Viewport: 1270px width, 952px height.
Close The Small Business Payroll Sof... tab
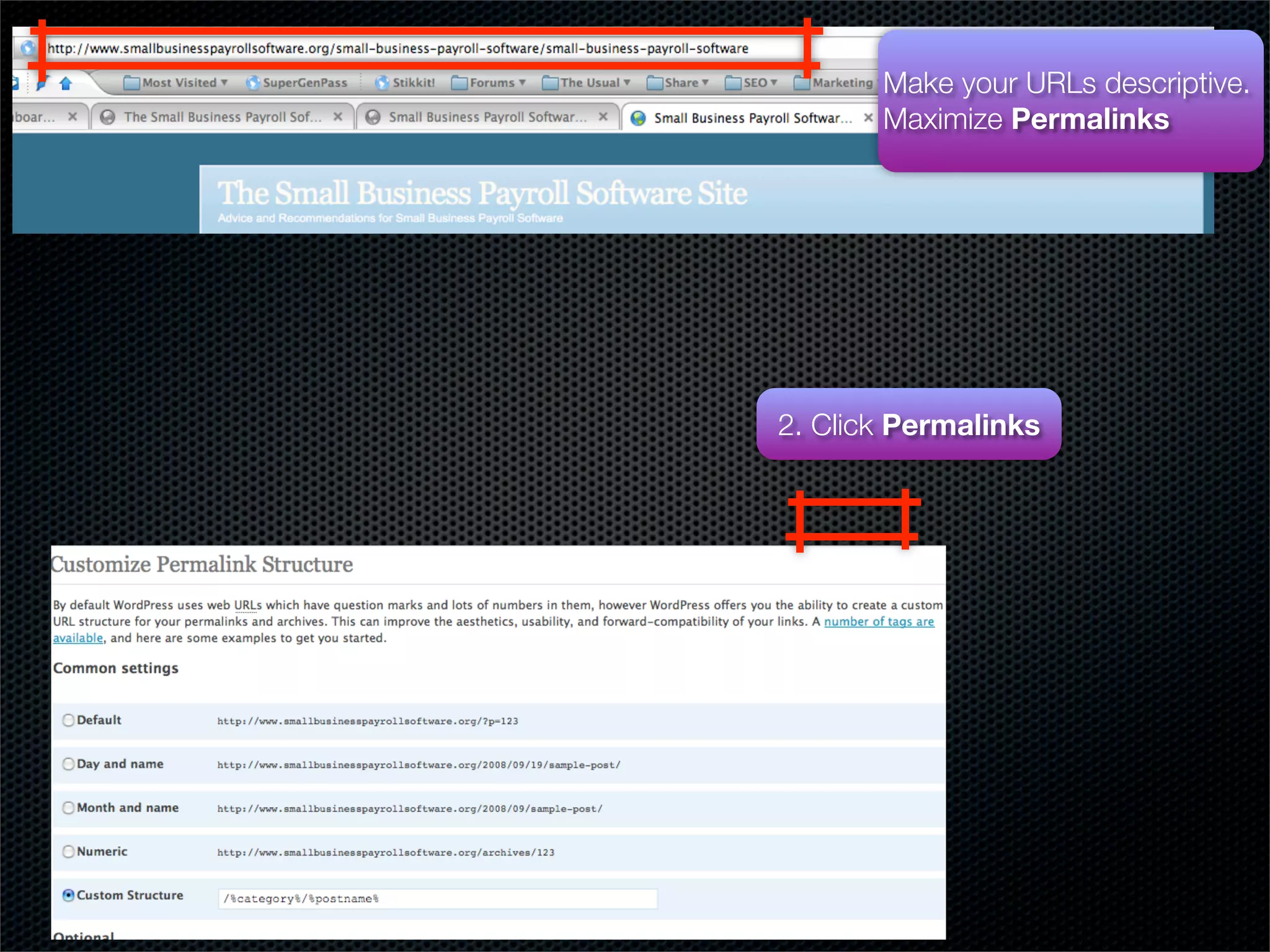[338, 117]
